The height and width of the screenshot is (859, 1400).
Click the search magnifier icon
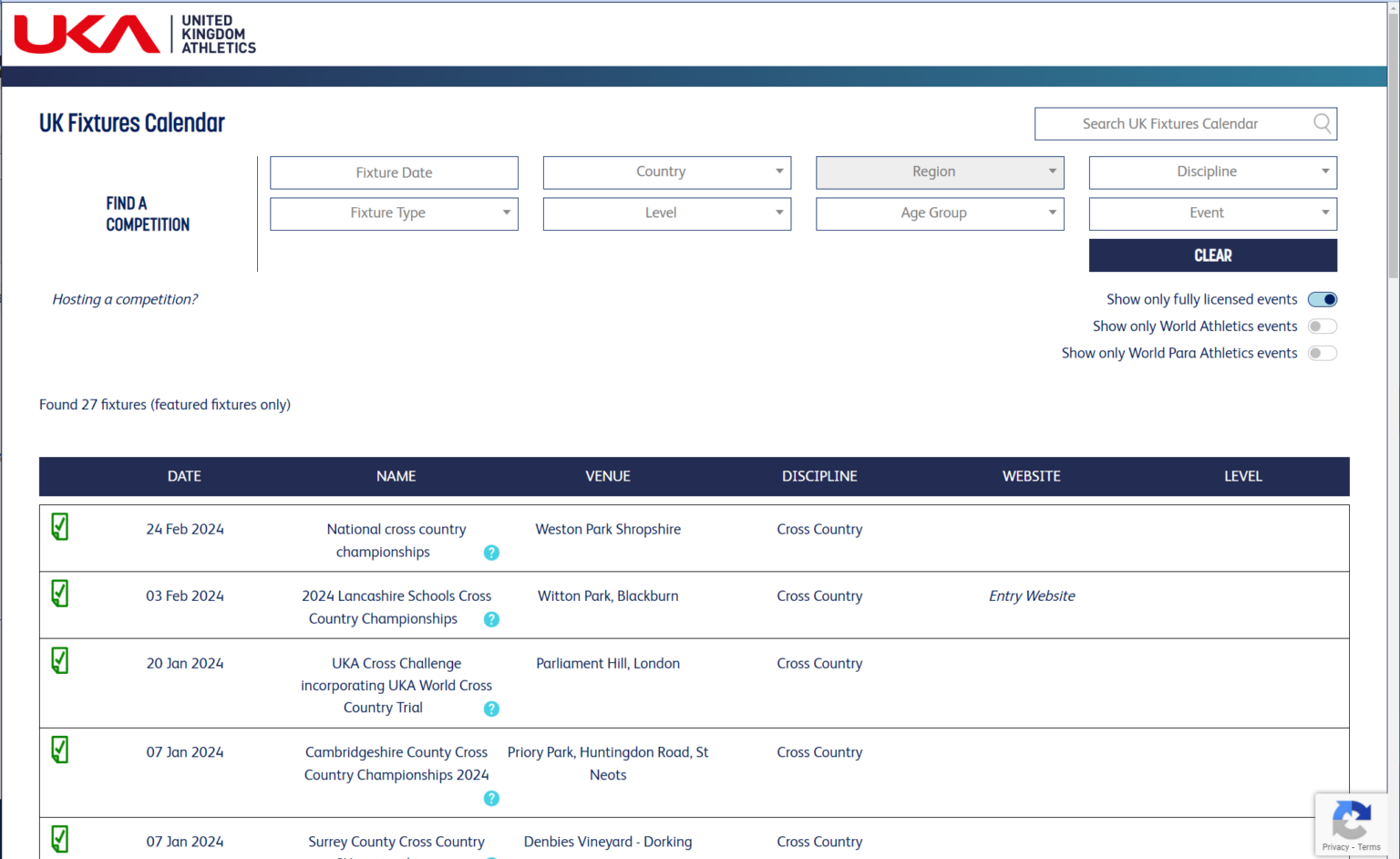point(1322,123)
